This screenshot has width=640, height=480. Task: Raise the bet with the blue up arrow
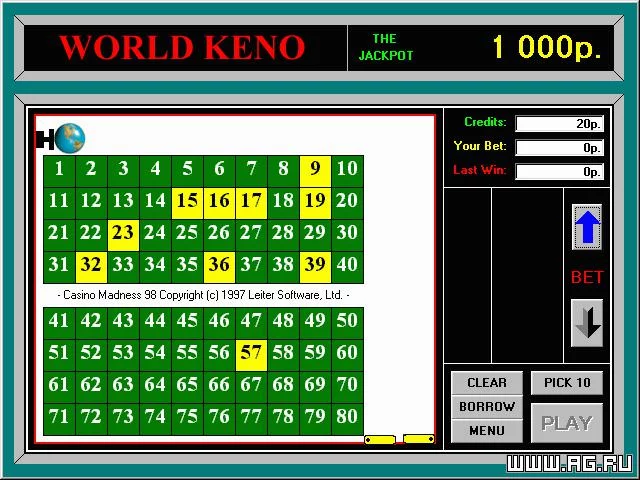[x=587, y=227]
